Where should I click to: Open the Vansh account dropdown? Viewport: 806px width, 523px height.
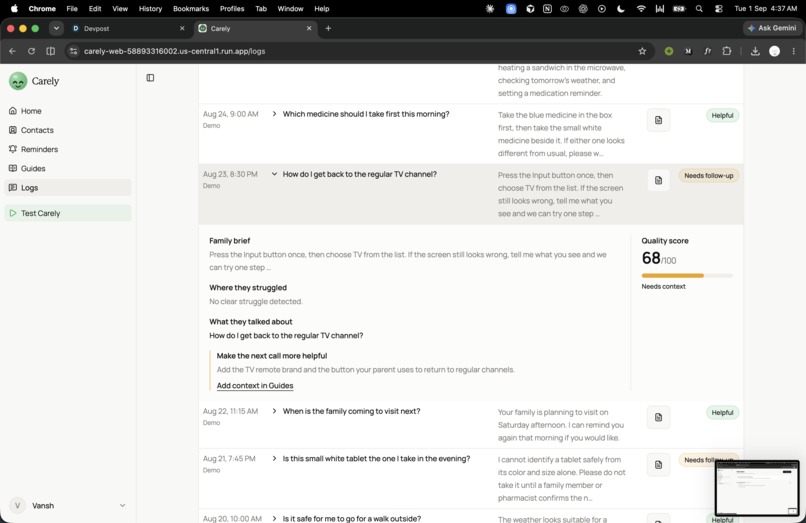coord(68,506)
